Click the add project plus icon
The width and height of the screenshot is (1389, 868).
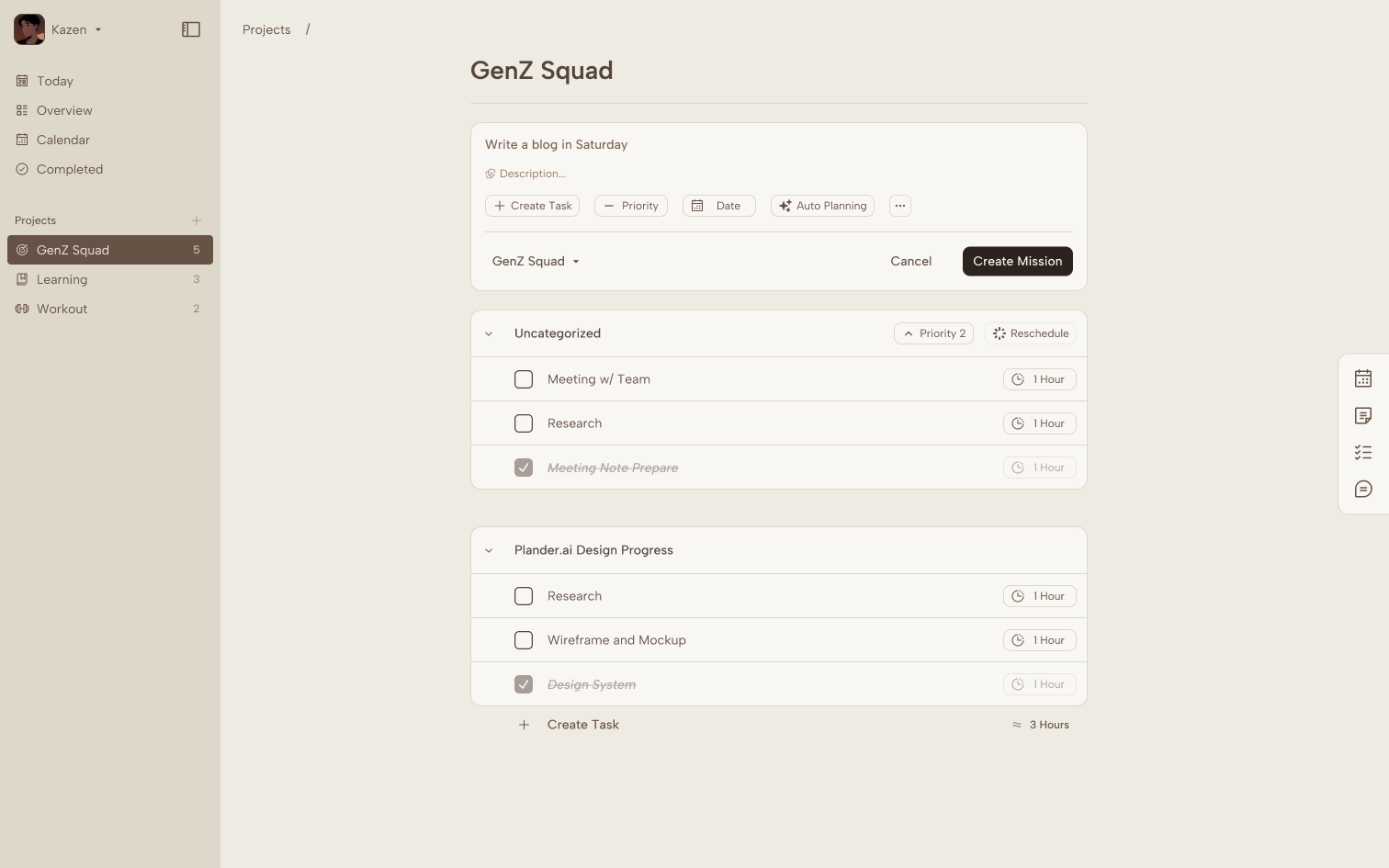(x=197, y=220)
